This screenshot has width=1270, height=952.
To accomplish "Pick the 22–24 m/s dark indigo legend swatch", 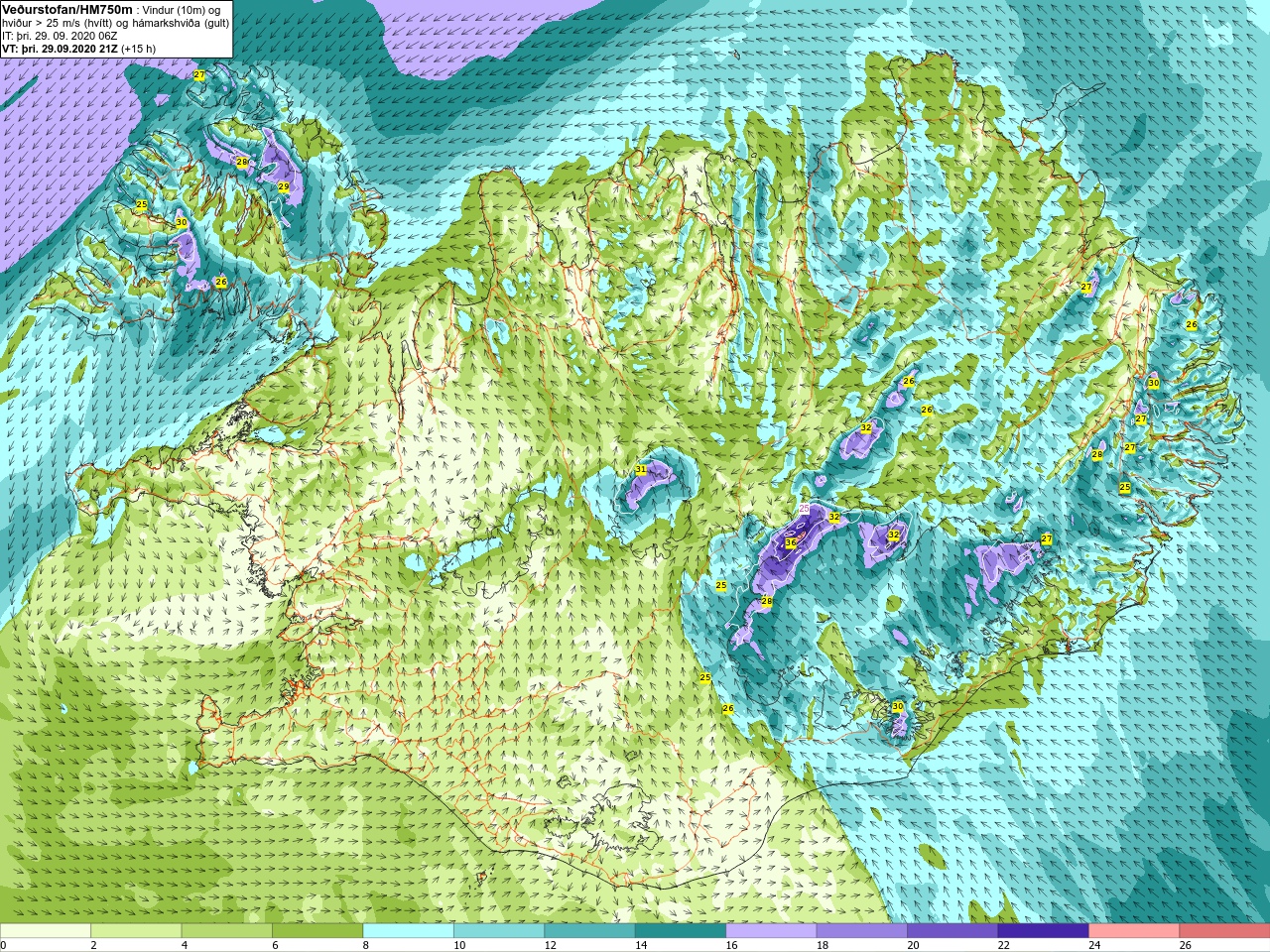I will pos(1044,931).
